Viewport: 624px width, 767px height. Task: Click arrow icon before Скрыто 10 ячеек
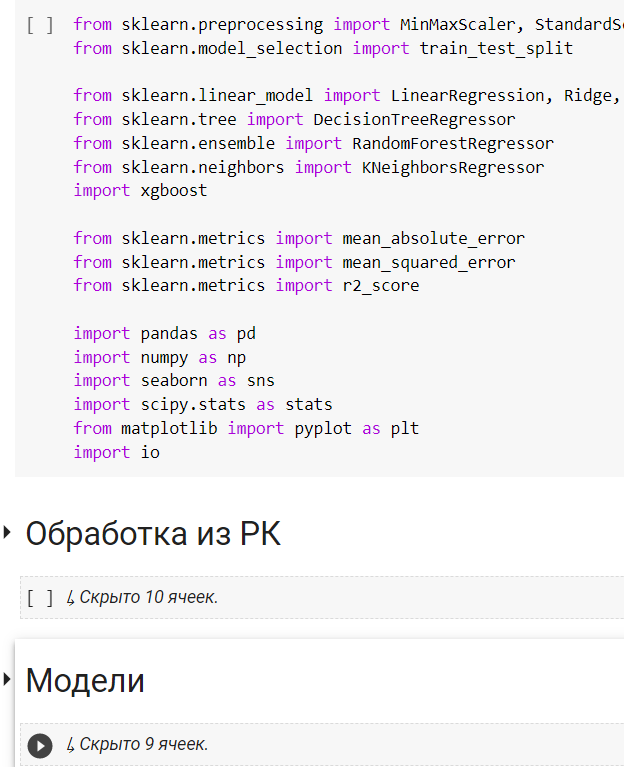point(70,598)
